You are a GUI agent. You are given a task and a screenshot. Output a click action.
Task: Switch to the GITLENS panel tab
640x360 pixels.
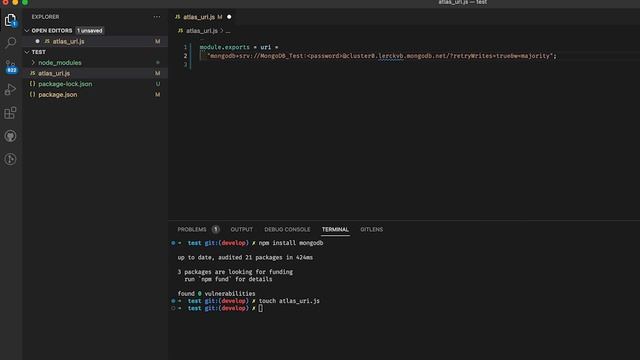click(x=371, y=229)
